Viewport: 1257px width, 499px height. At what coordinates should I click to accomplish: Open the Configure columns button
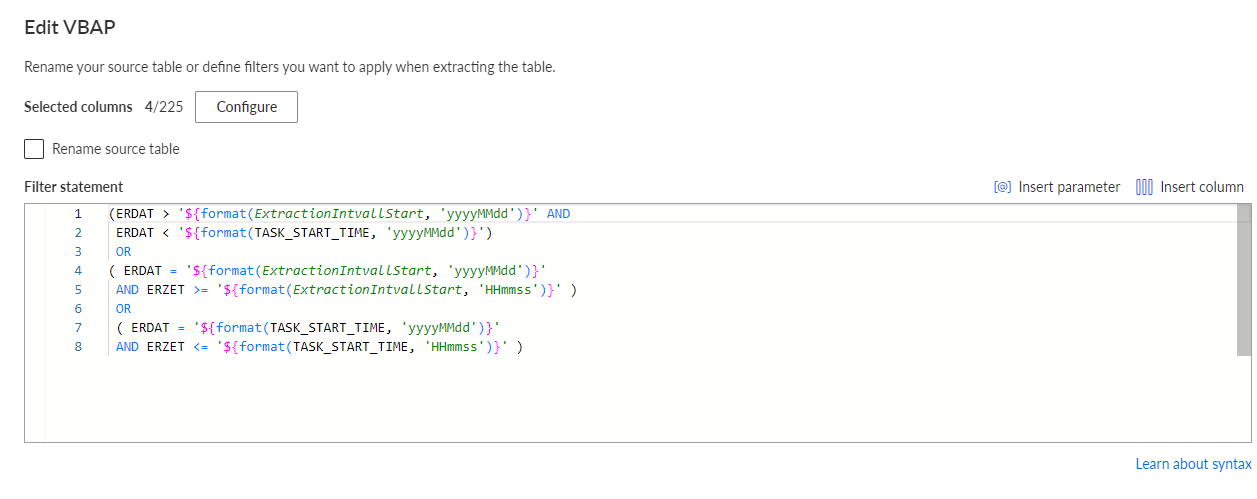pos(246,107)
